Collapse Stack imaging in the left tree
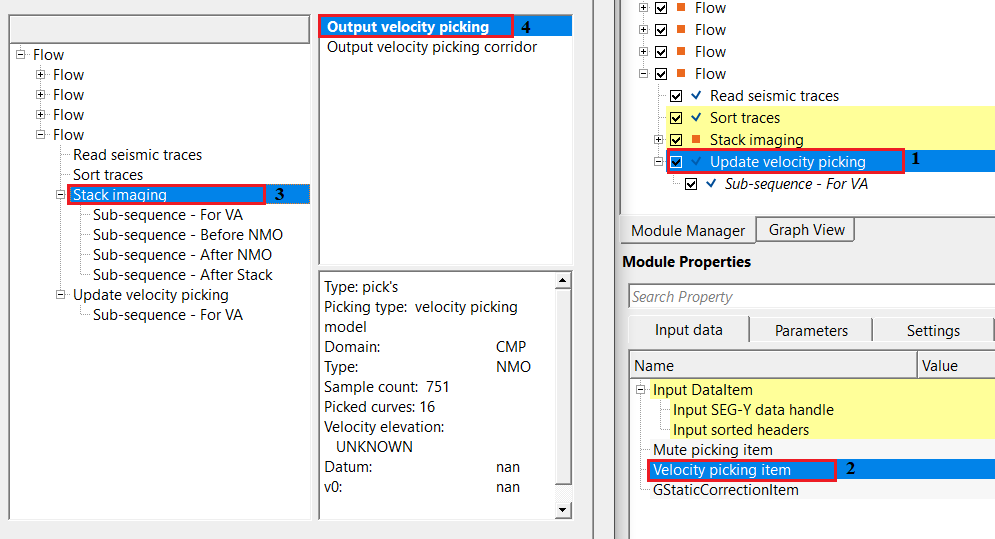The image size is (995, 539). pos(61,195)
